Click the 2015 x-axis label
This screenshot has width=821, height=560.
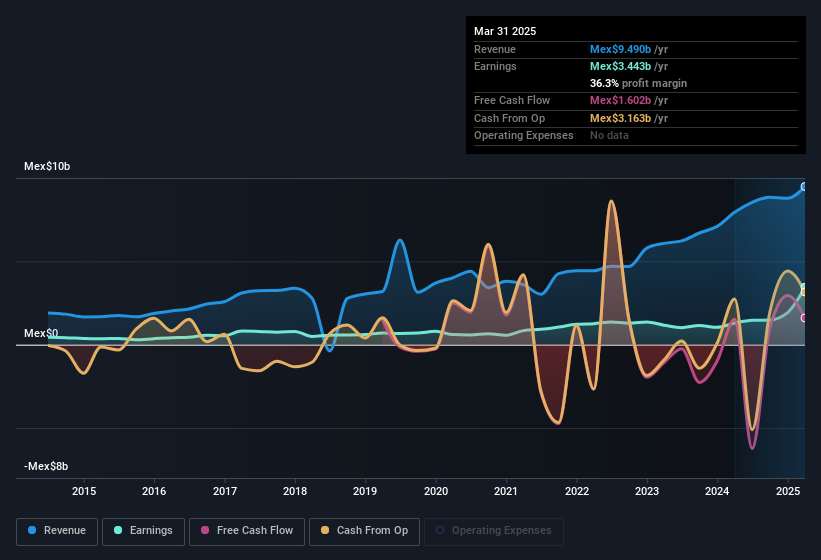pyautogui.click(x=84, y=491)
